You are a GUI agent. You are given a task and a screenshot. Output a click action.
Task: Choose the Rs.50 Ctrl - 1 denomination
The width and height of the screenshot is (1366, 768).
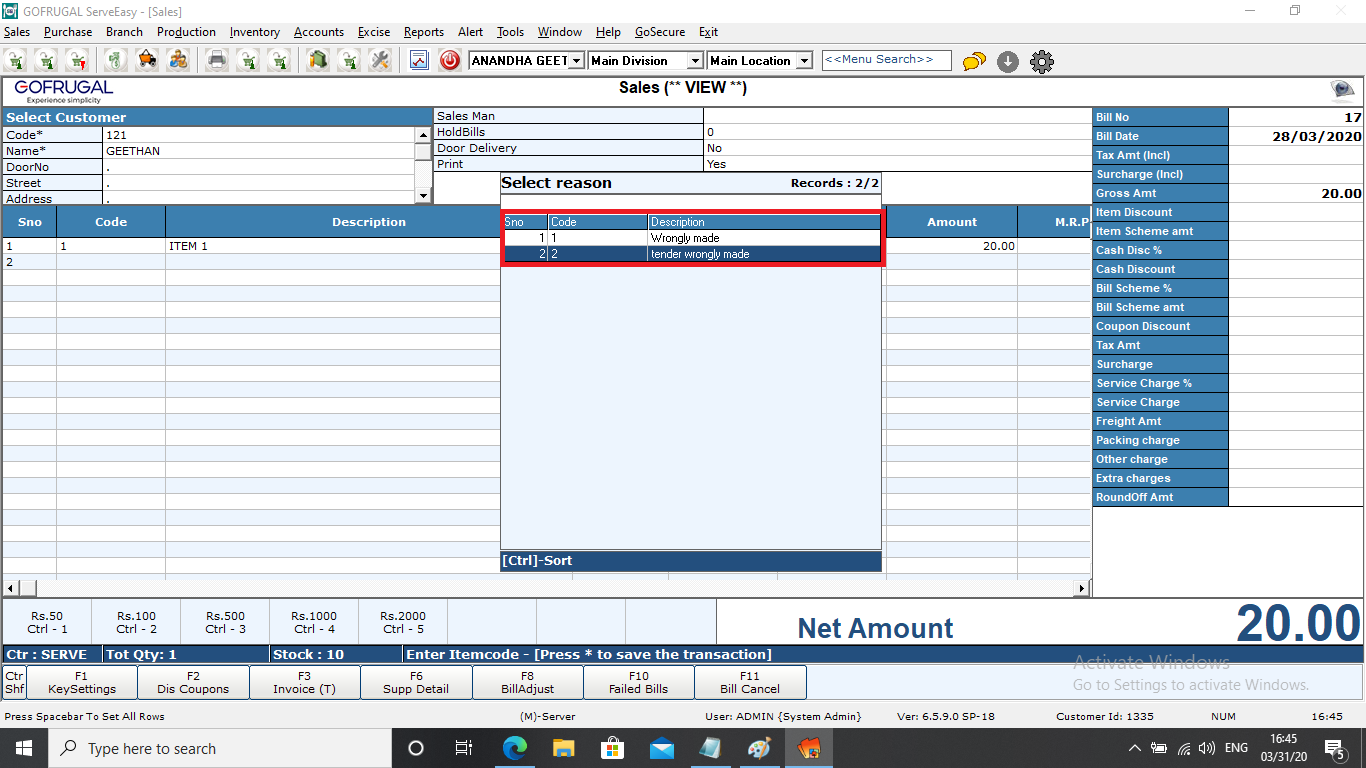pos(47,622)
